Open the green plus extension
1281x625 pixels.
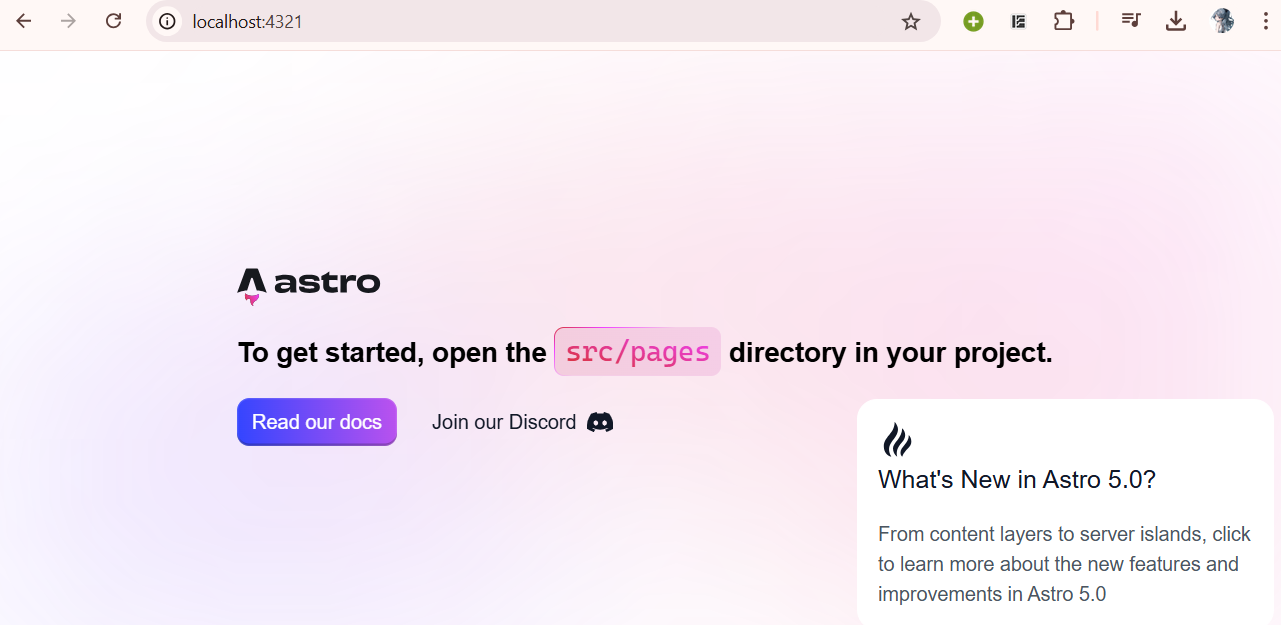click(x=973, y=21)
